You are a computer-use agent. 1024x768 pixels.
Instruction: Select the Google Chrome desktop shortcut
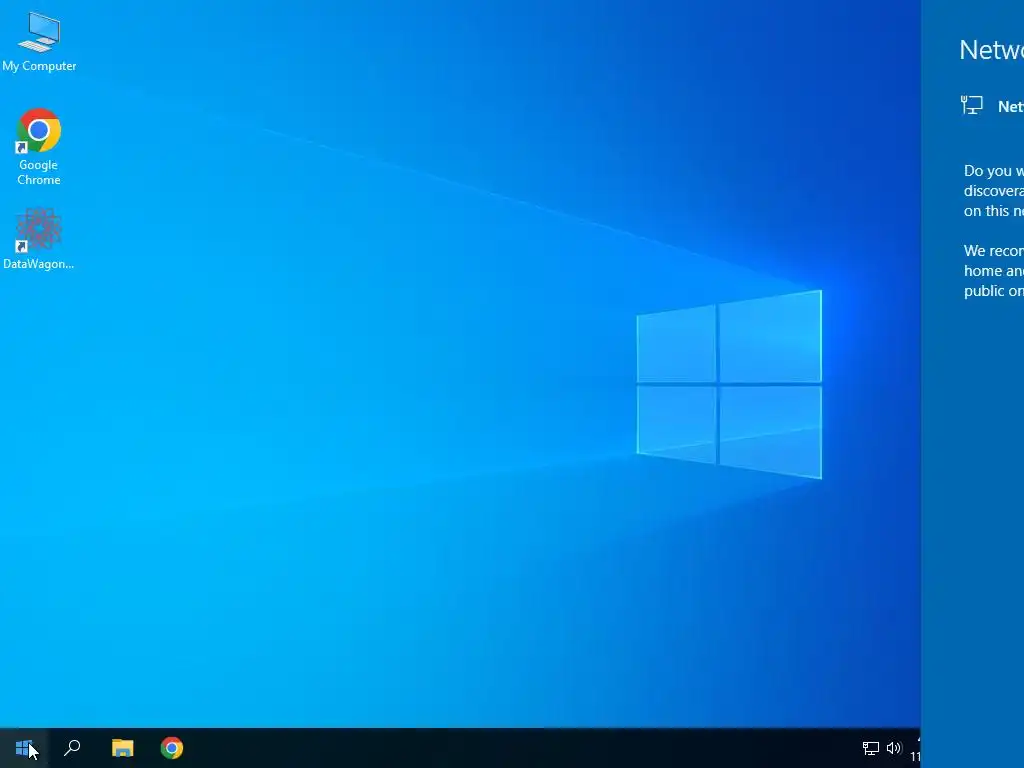(39, 146)
